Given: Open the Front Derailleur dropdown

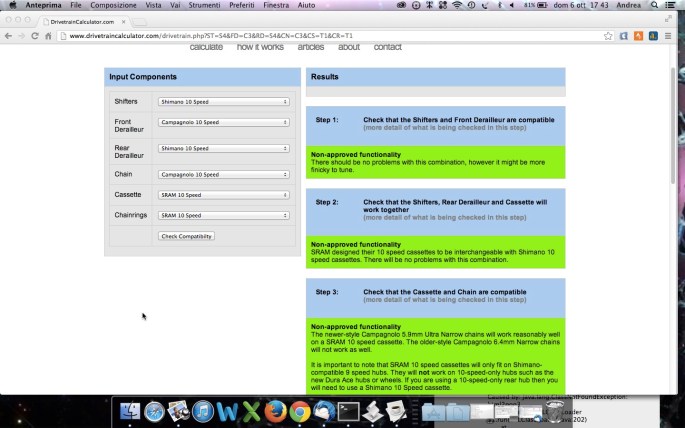Looking at the screenshot, I should pos(224,122).
